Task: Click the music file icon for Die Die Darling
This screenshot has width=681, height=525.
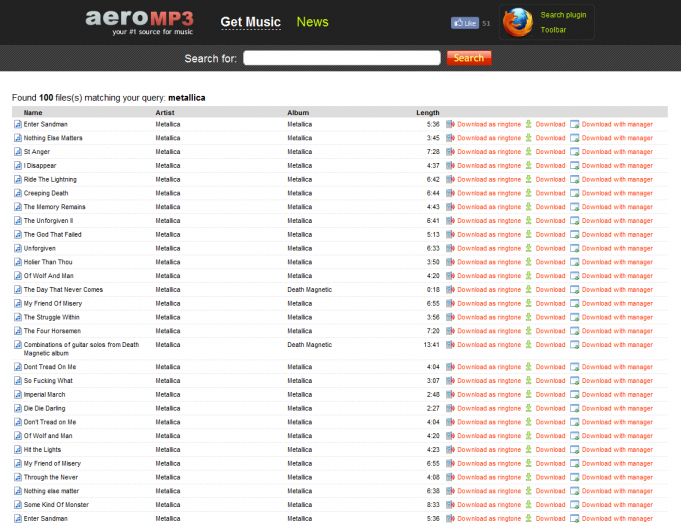Action: pos(18,408)
